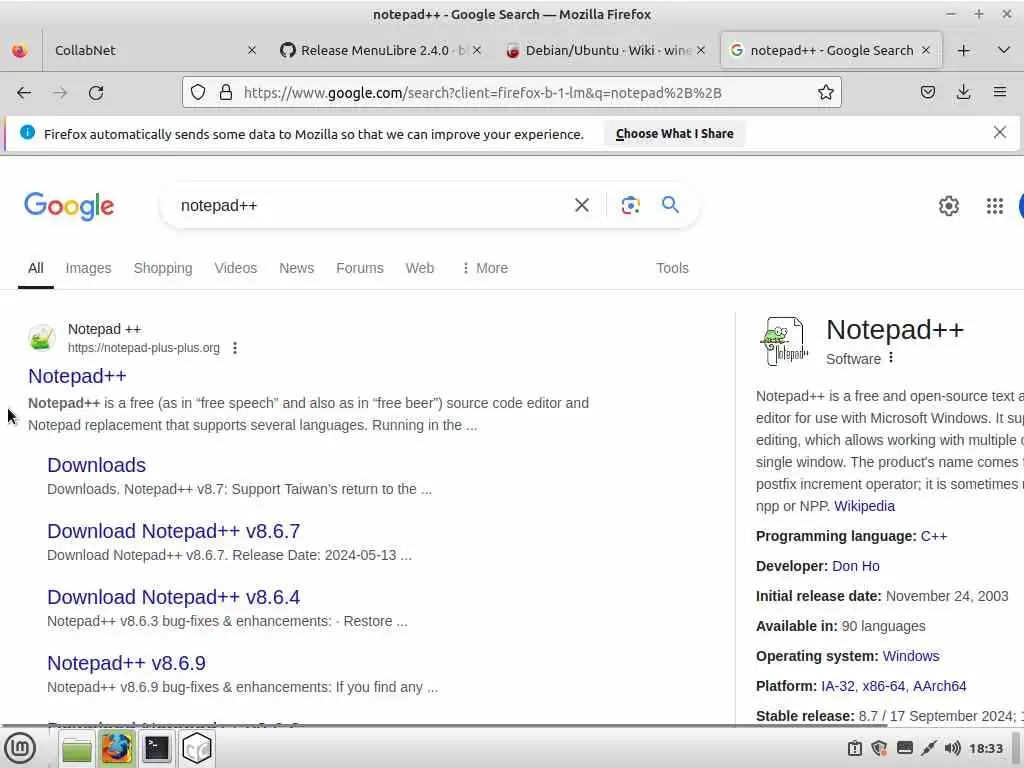Dismiss the Firefox data notification bar
Screen dimensions: 1024x768
coord(999,133)
